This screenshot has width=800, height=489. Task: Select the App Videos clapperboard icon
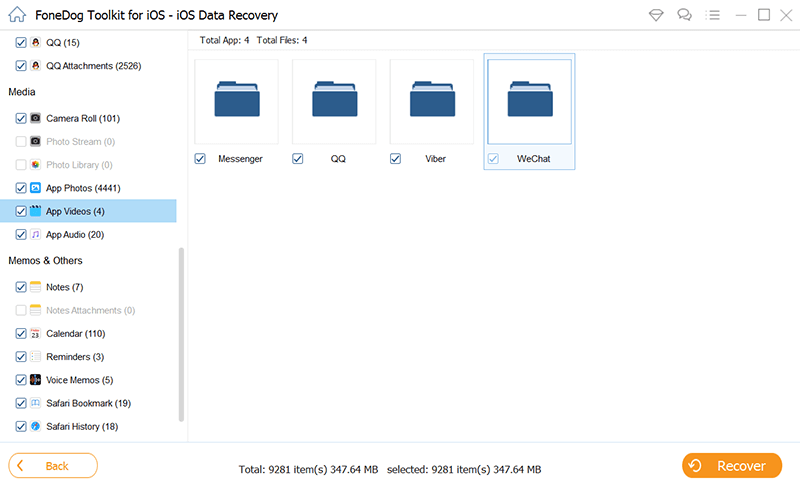(35, 211)
